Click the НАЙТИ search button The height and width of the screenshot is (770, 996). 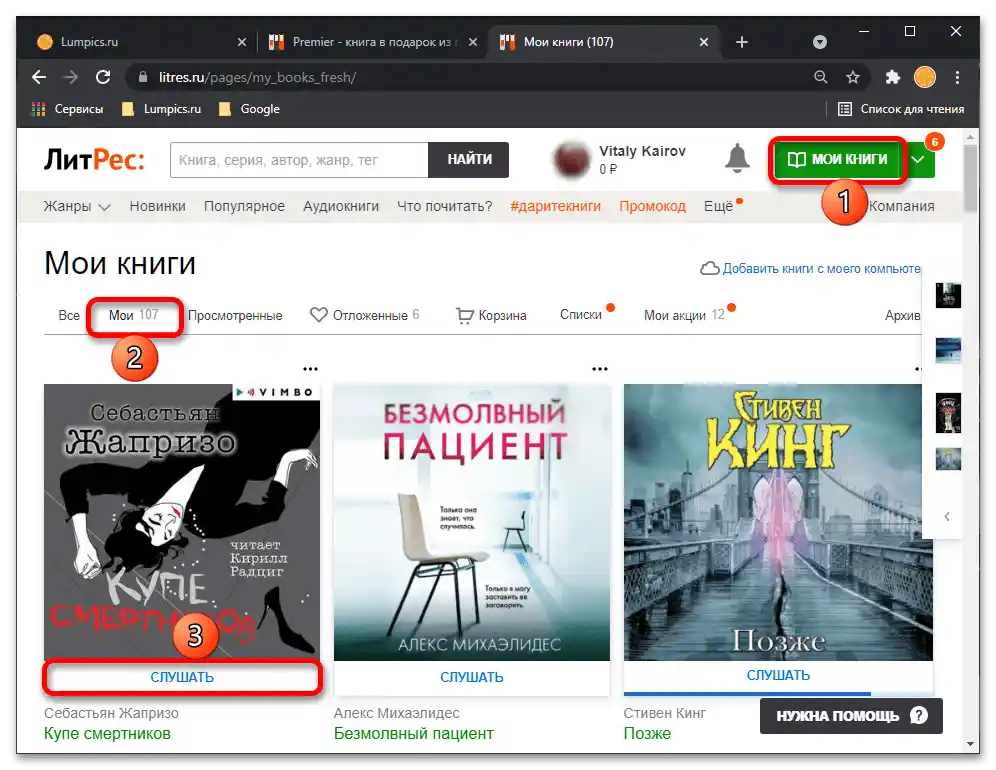tap(469, 159)
